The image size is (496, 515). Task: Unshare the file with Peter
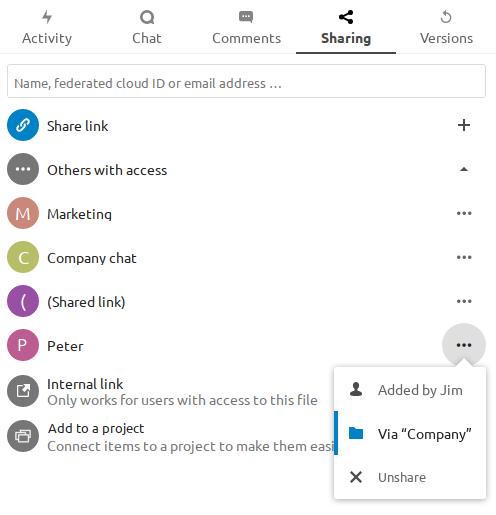click(x=410, y=477)
